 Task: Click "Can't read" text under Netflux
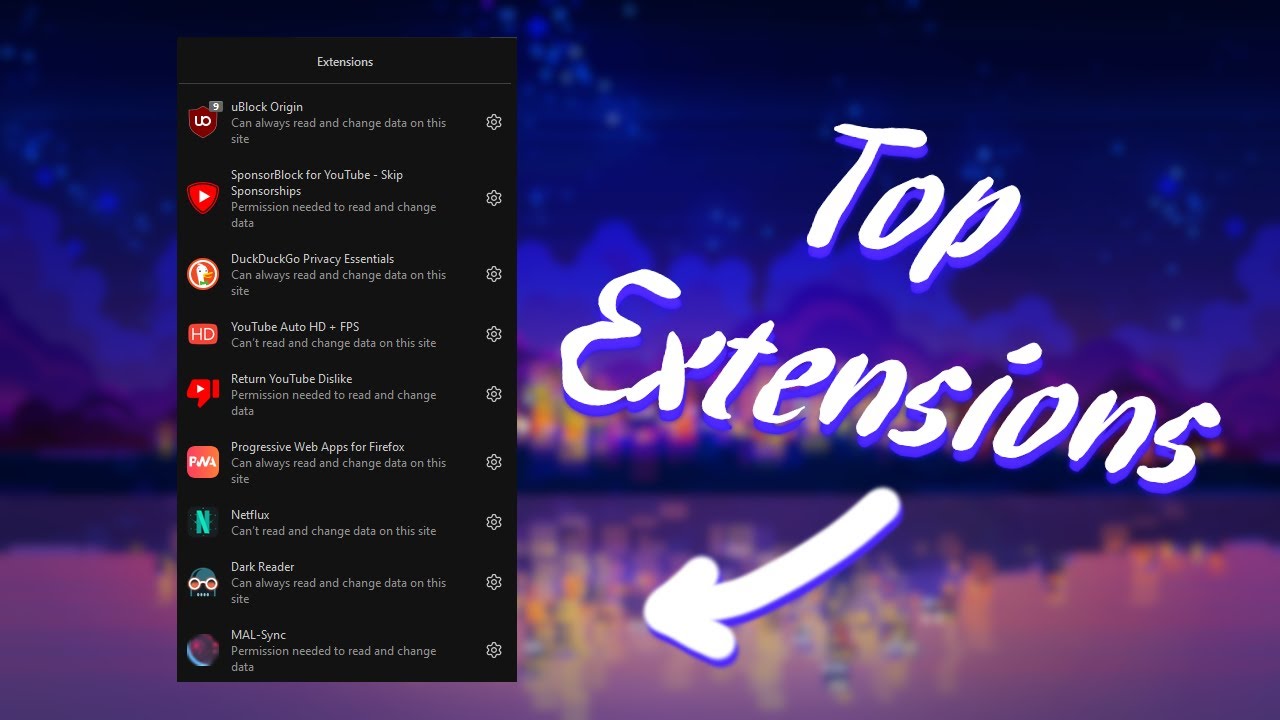tap(334, 531)
